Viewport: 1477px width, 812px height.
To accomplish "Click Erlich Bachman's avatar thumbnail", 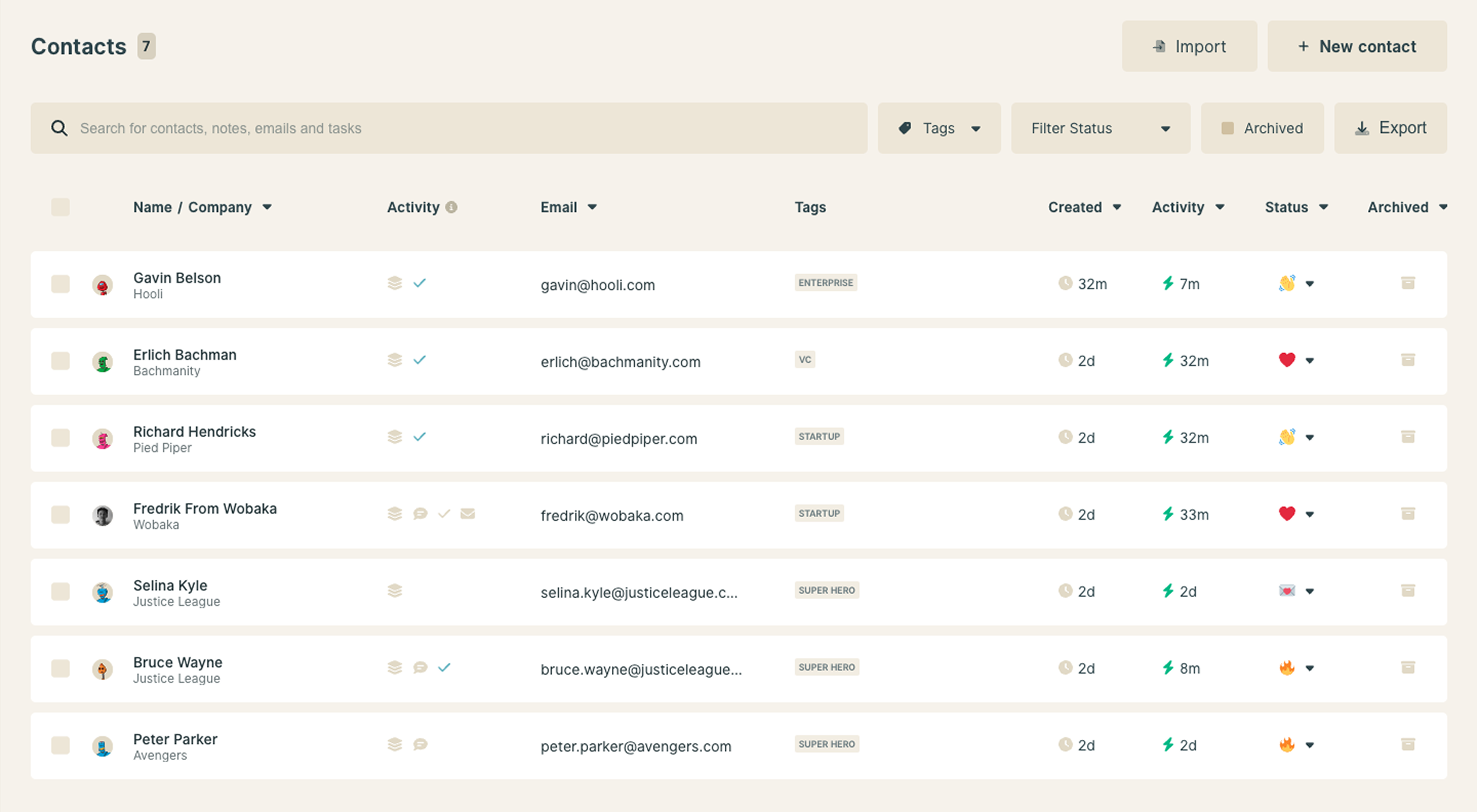I will pos(103,362).
